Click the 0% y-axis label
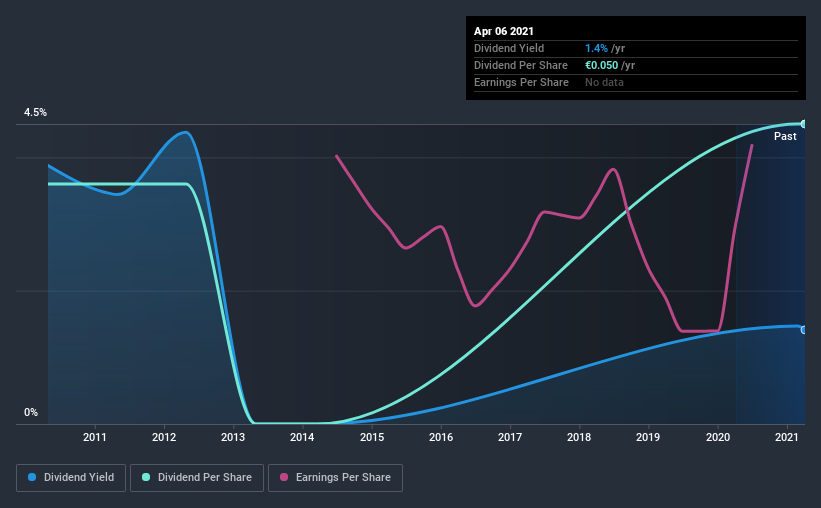The height and width of the screenshot is (508, 821). click(x=31, y=412)
